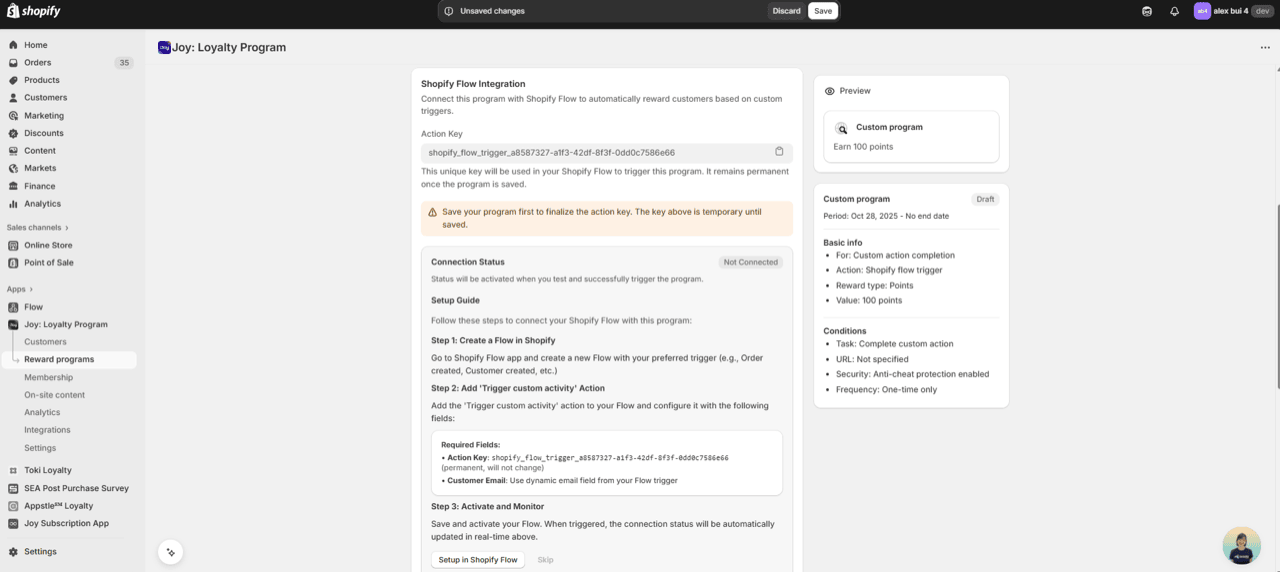Click the Action Key field
Viewport: 1280px width, 572px height.
click(x=607, y=153)
